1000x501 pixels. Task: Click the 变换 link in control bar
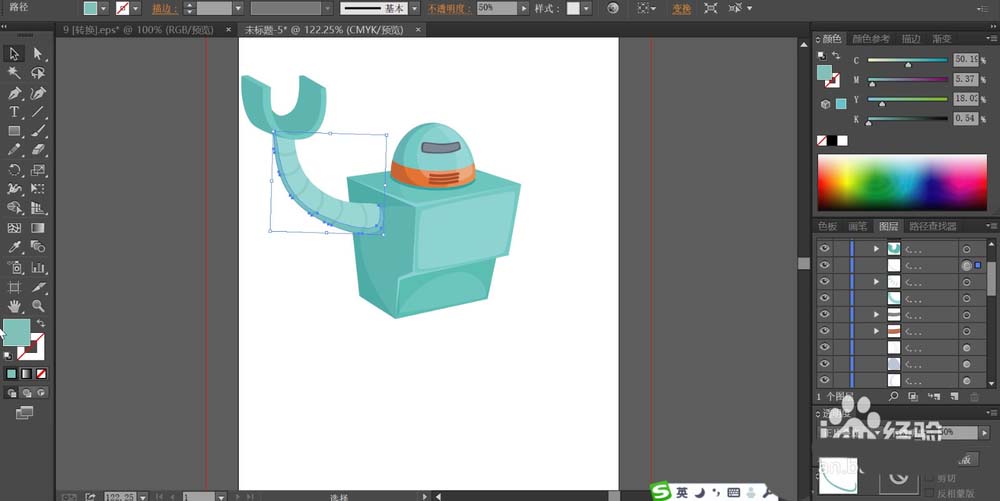point(680,8)
